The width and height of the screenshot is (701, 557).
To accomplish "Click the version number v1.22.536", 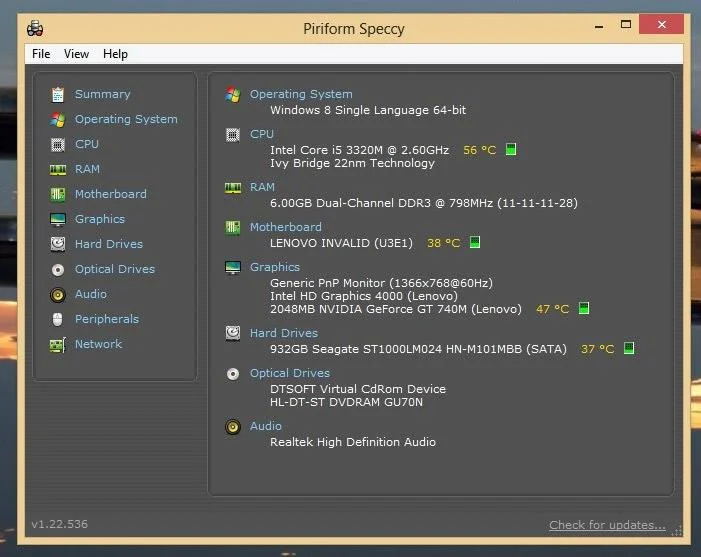I will pos(59,524).
